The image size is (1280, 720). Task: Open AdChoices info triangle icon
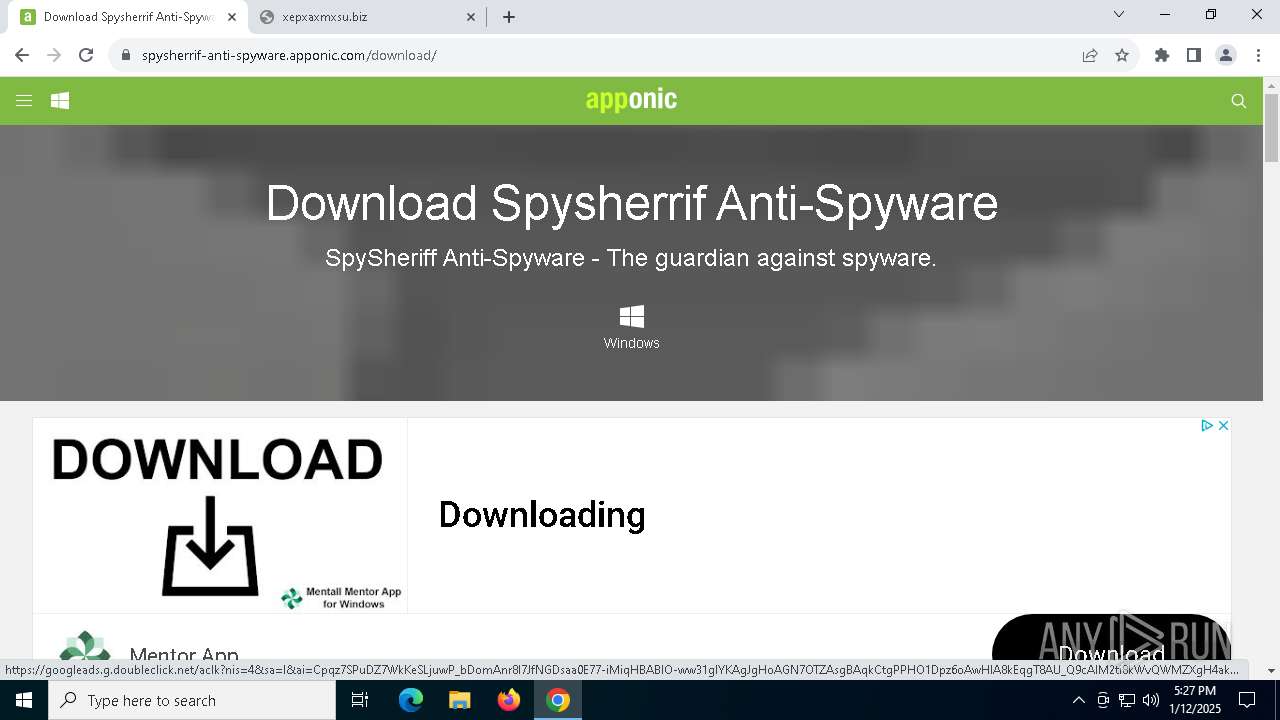(1207, 426)
